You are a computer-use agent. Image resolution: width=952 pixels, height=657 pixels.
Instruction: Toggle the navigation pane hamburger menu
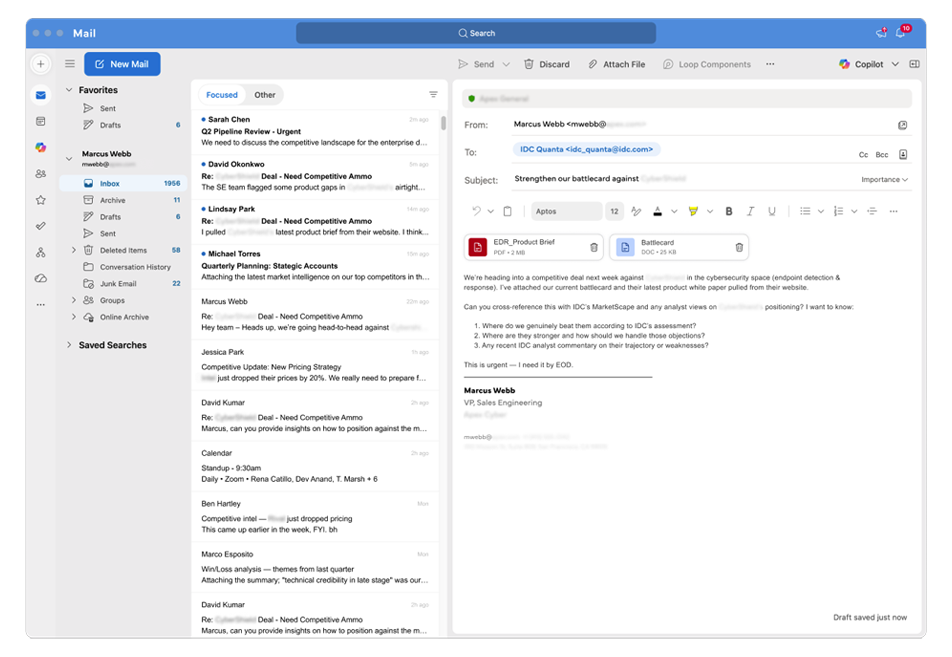(x=70, y=64)
